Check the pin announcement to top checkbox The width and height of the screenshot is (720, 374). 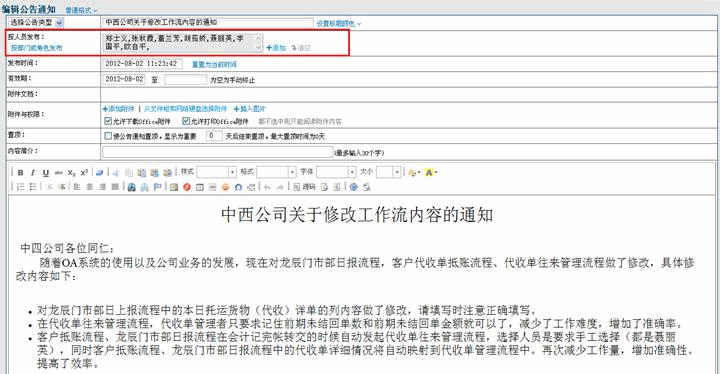click(x=108, y=136)
